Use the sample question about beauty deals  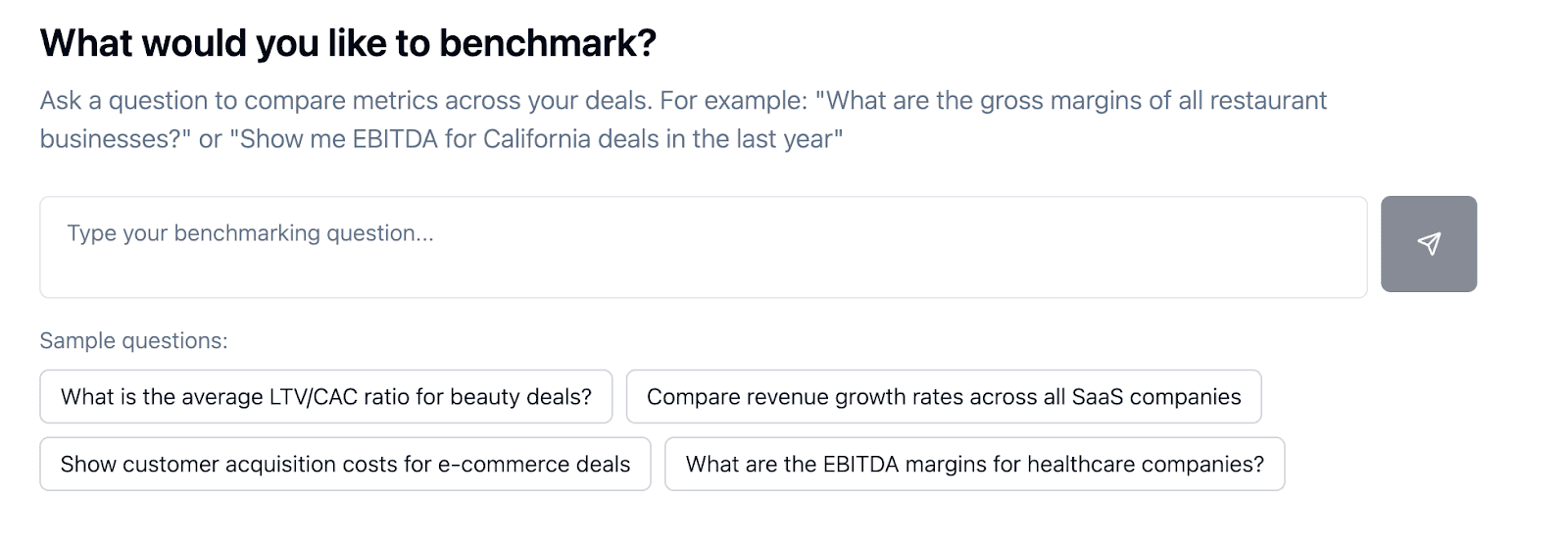click(325, 397)
